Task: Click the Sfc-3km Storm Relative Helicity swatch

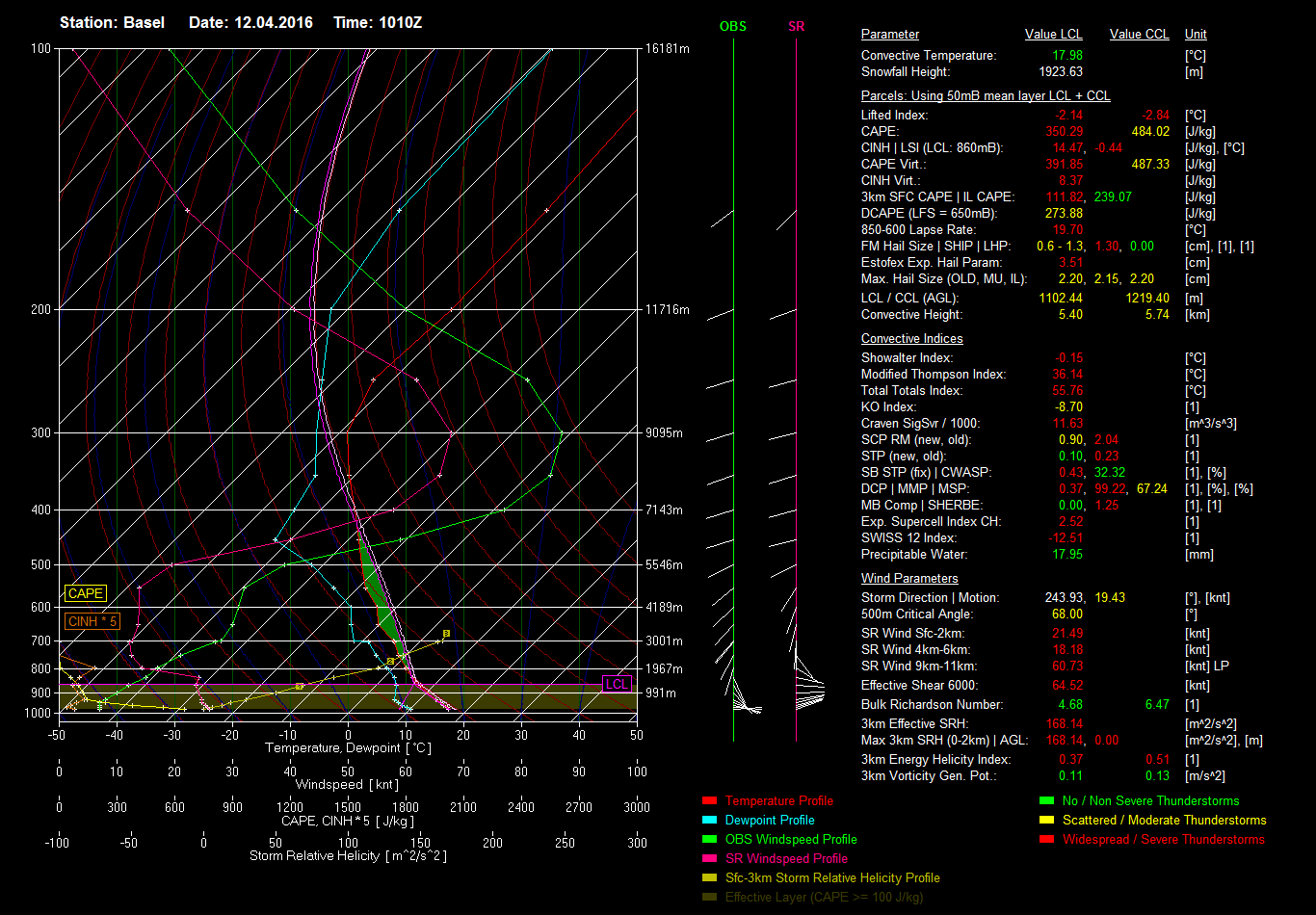Action: tap(709, 878)
